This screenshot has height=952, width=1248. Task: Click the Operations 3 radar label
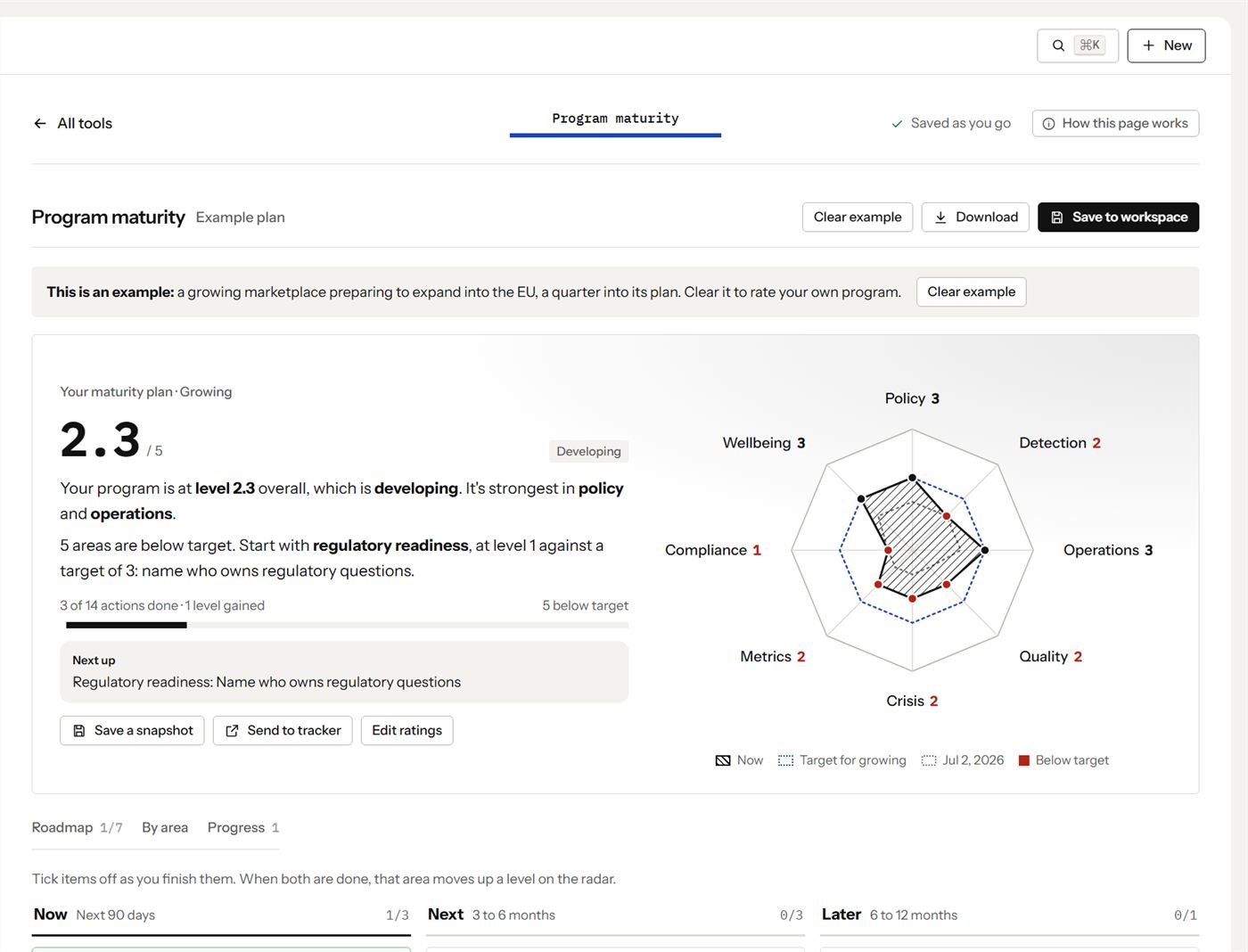pyautogui.click(x=1108, y=550)
